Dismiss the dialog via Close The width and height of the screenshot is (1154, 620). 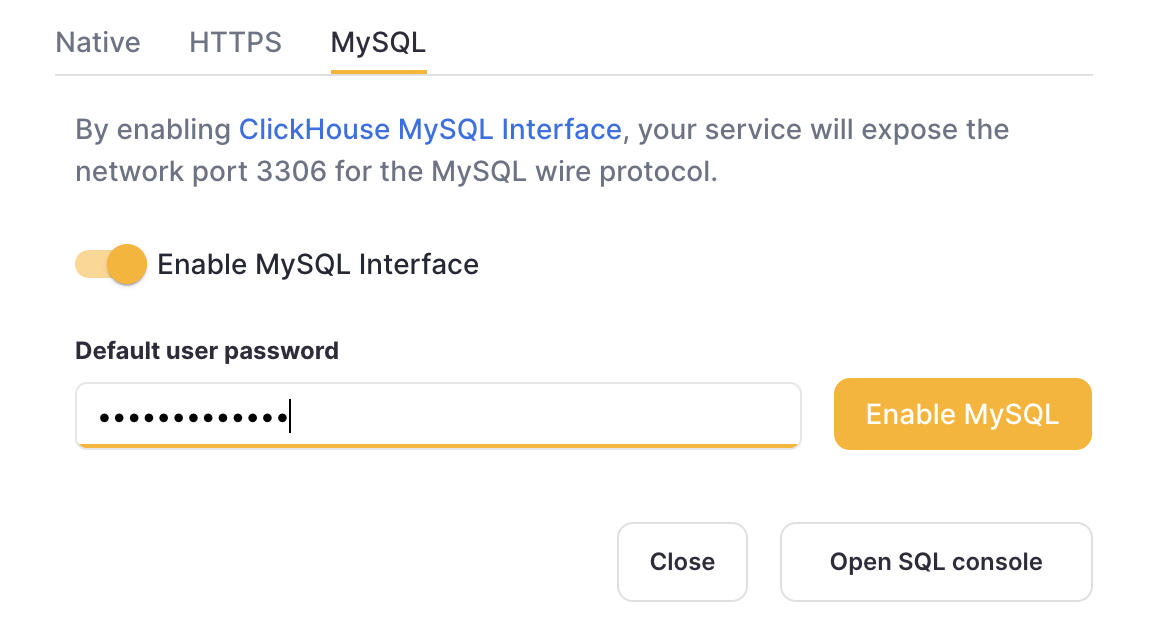(682, 561)
